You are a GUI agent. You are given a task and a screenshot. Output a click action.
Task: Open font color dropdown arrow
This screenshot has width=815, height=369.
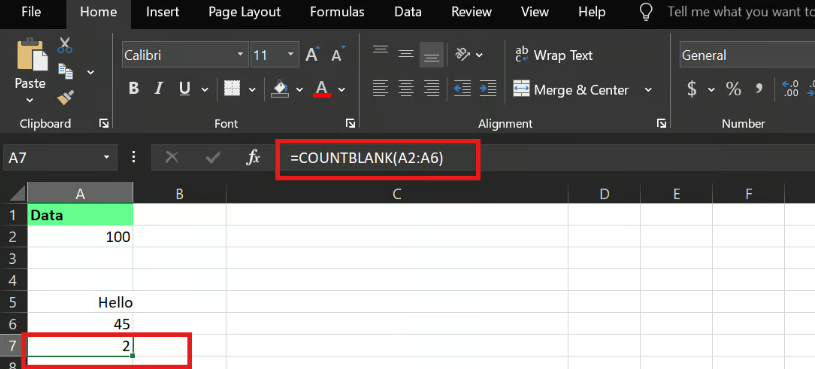pyautogui.click(x=341, y=89)
